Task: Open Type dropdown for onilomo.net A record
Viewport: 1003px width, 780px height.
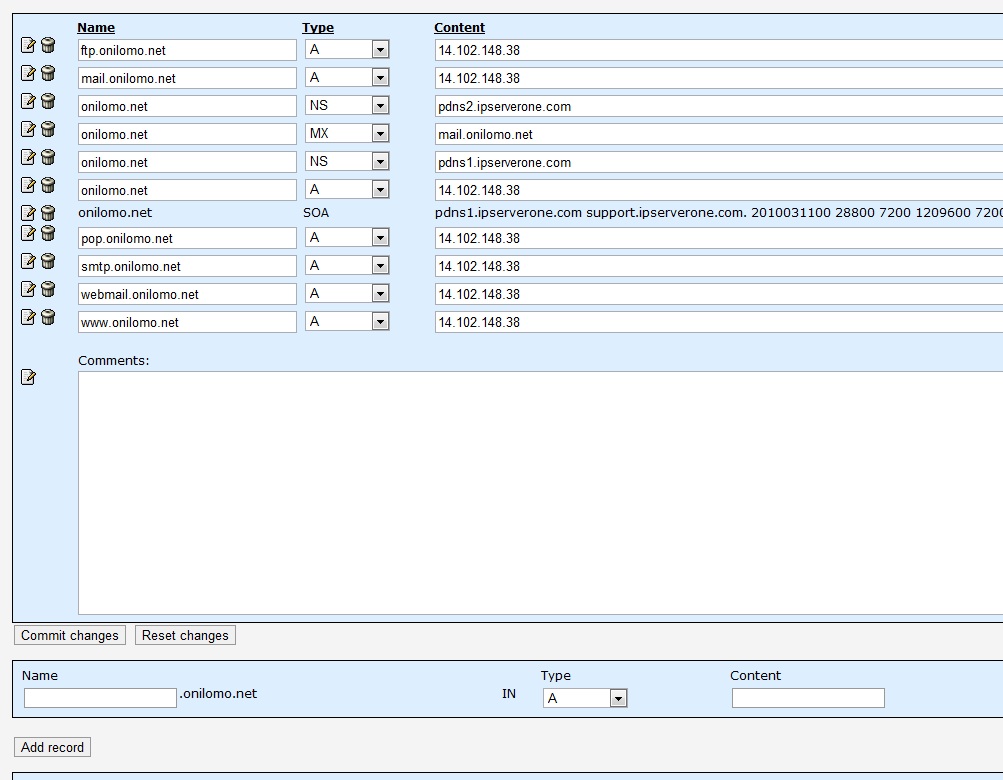Action: [347, 189]
